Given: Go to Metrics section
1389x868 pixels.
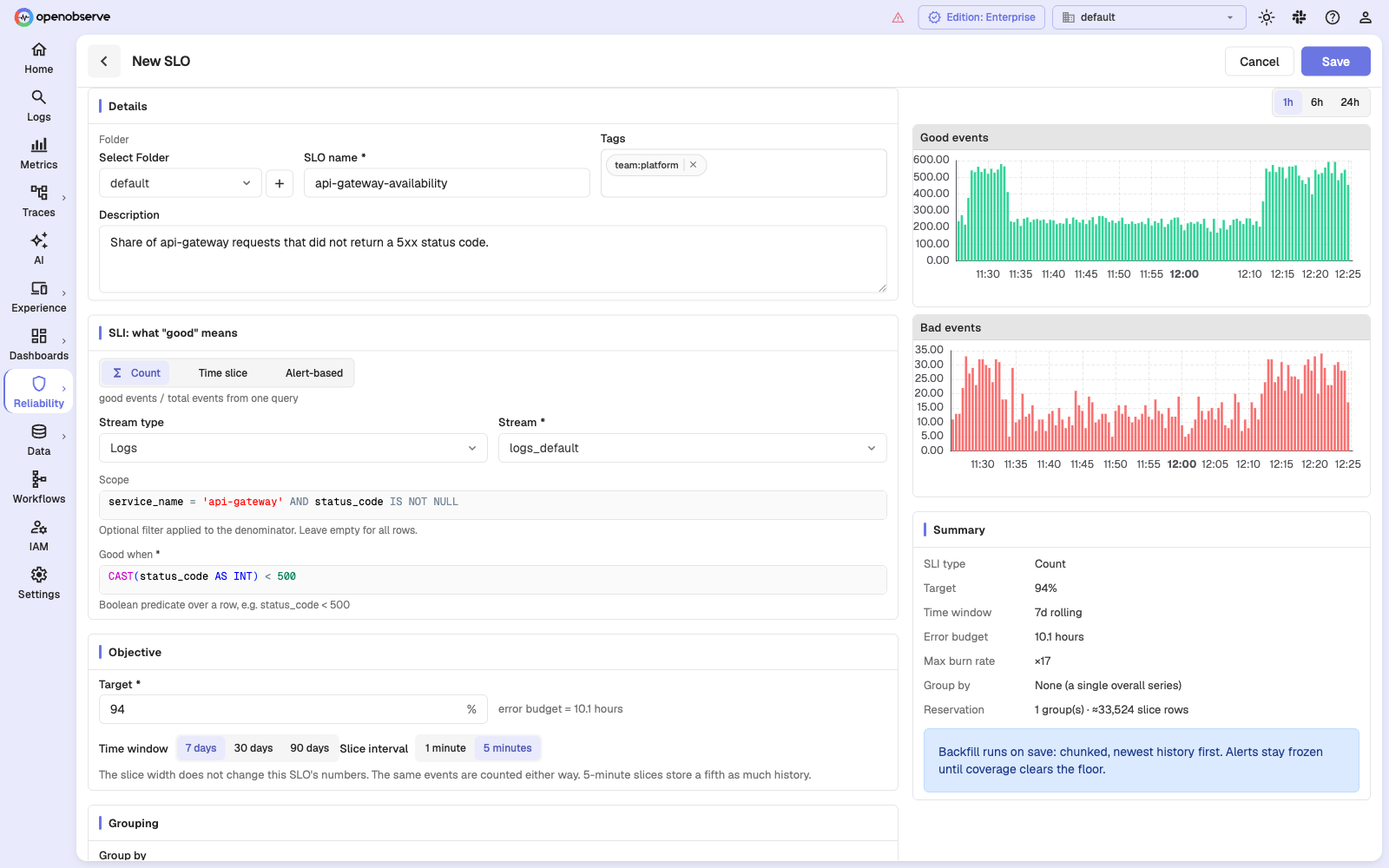Looking at the screenshot, I should [x=38, y=154].
